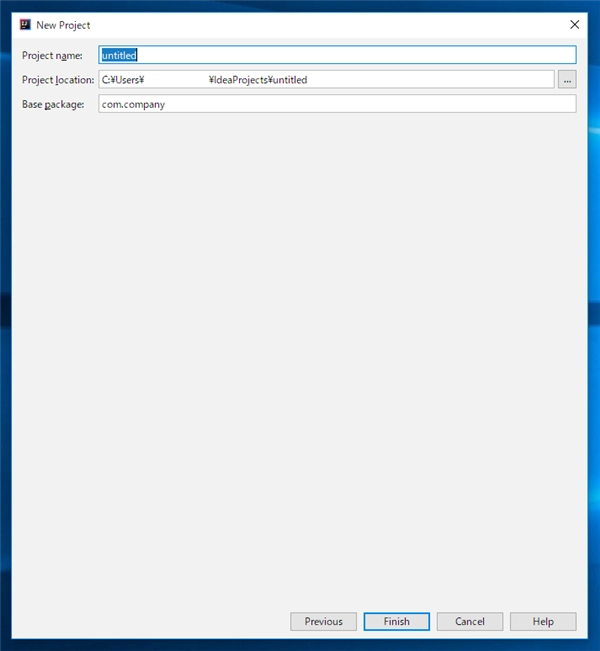Click the Project location path field
600x651 pixels.
(326, 79)
